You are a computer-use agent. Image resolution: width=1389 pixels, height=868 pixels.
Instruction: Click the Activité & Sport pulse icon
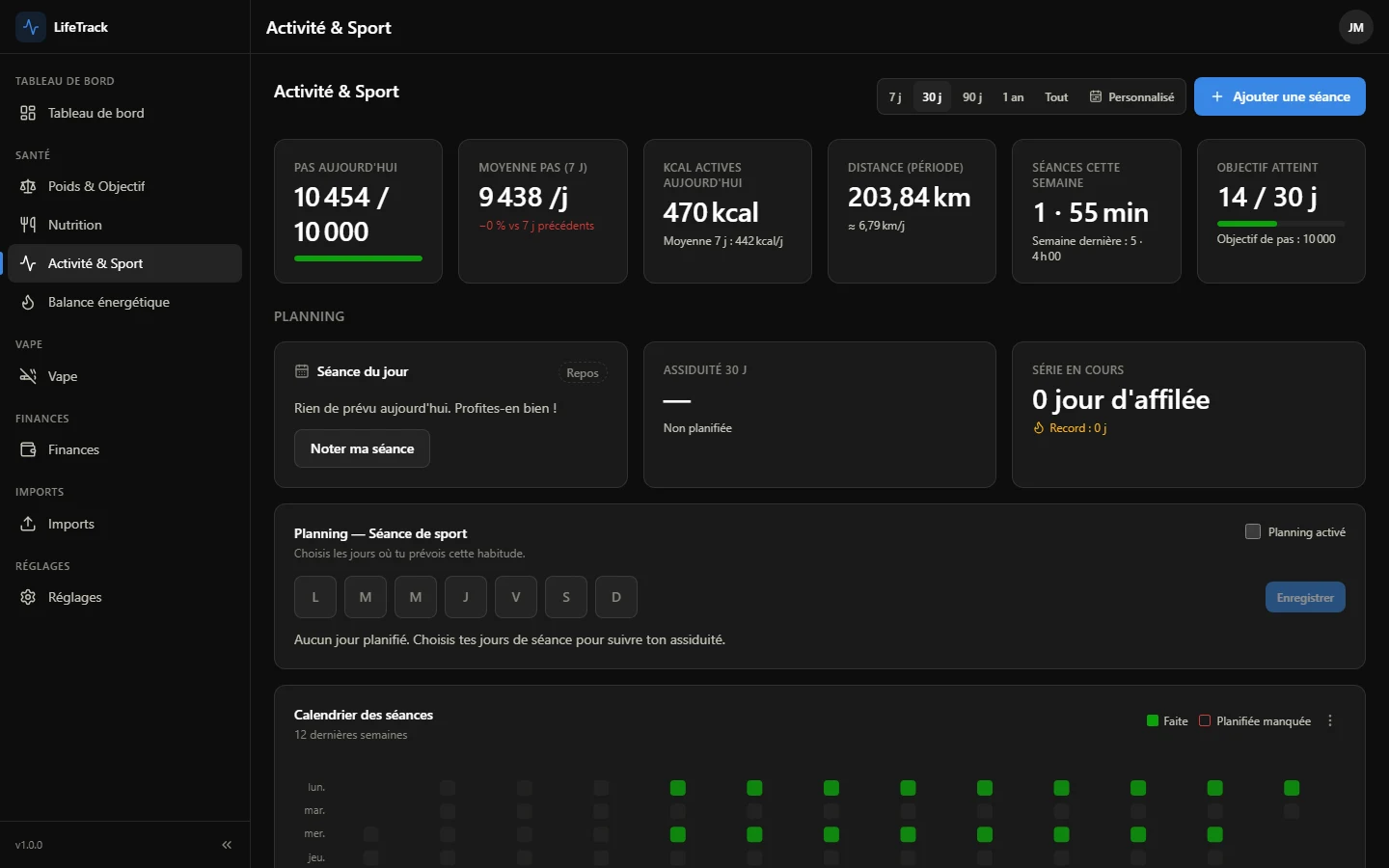click(x=28, y=263)
